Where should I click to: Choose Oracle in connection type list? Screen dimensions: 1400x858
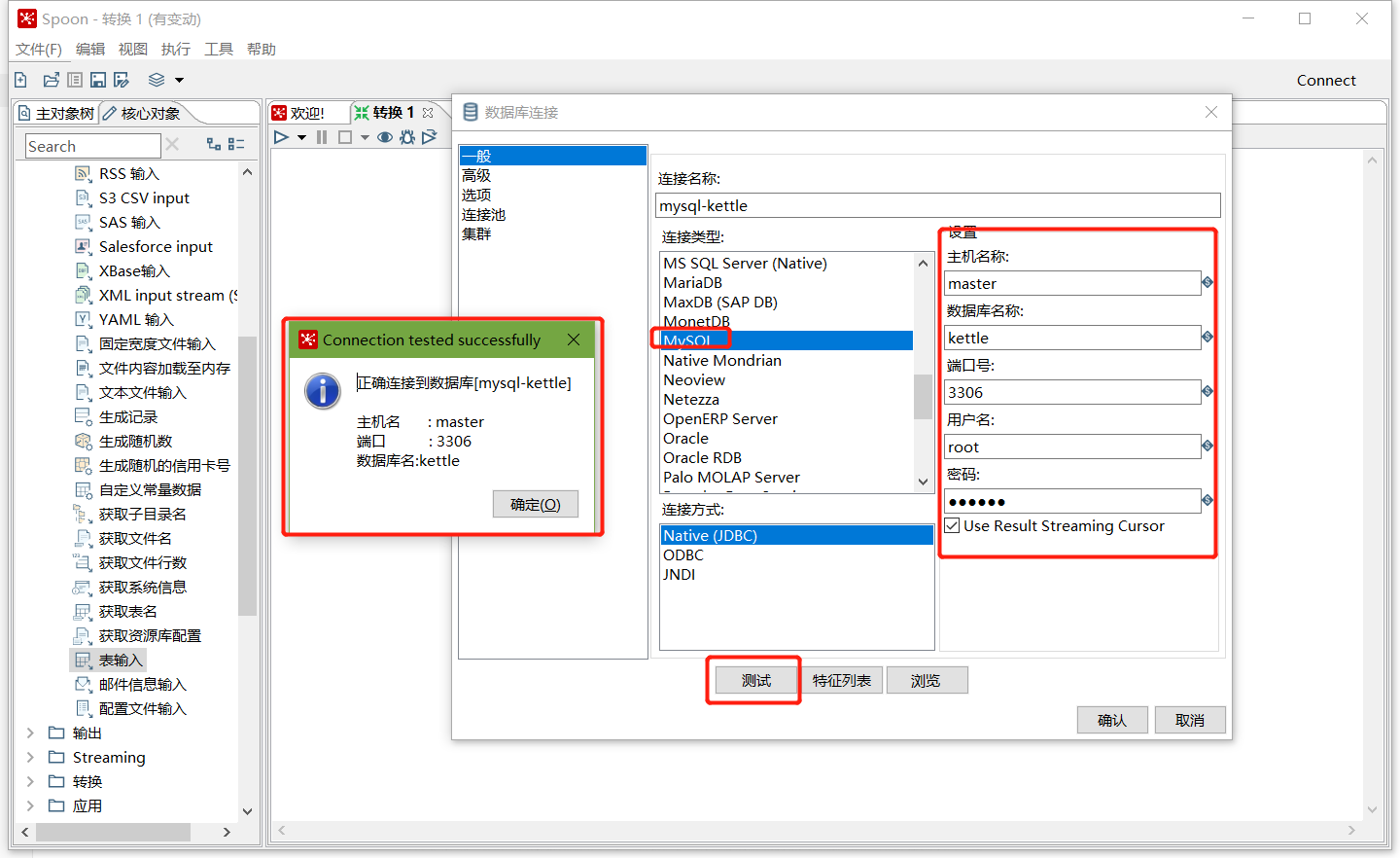686,439
